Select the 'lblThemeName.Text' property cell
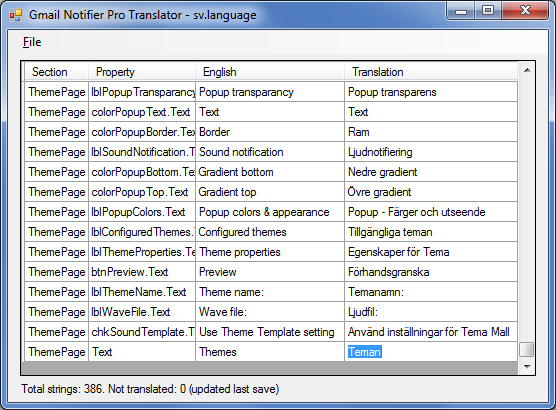Image resolution: width=556 pixels, height=410 pixels. (x=142, y=292)
